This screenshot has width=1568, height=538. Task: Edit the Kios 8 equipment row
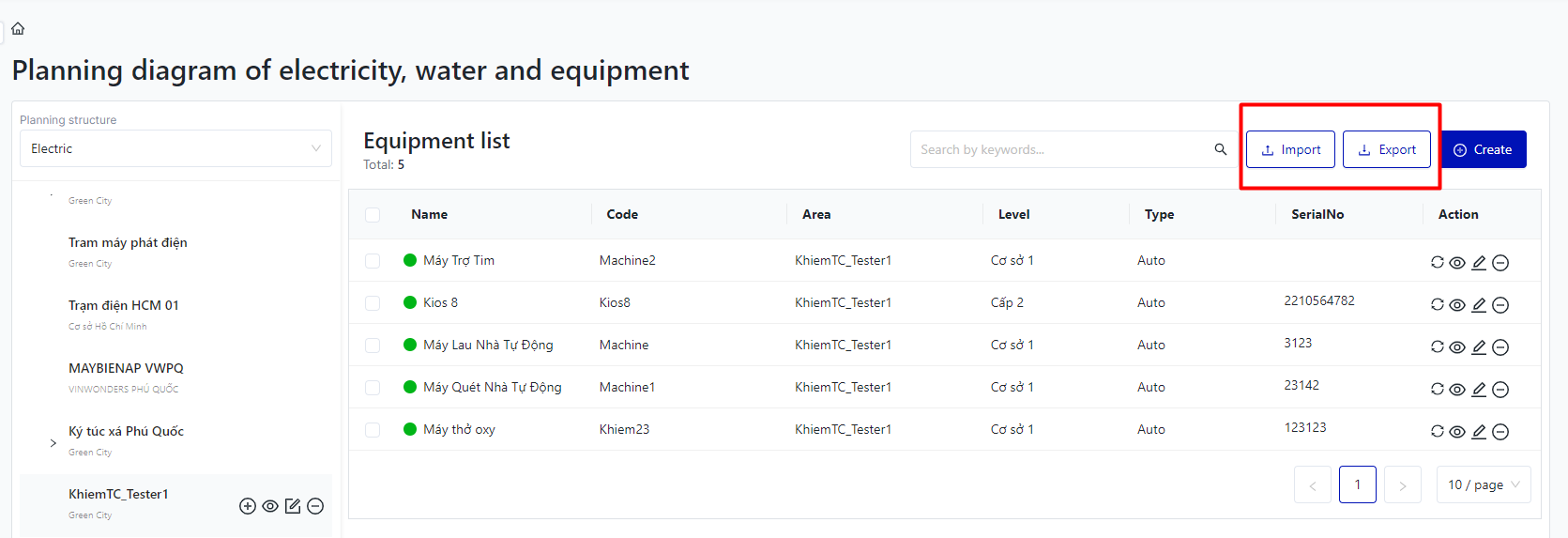[x=1479, y=305]
